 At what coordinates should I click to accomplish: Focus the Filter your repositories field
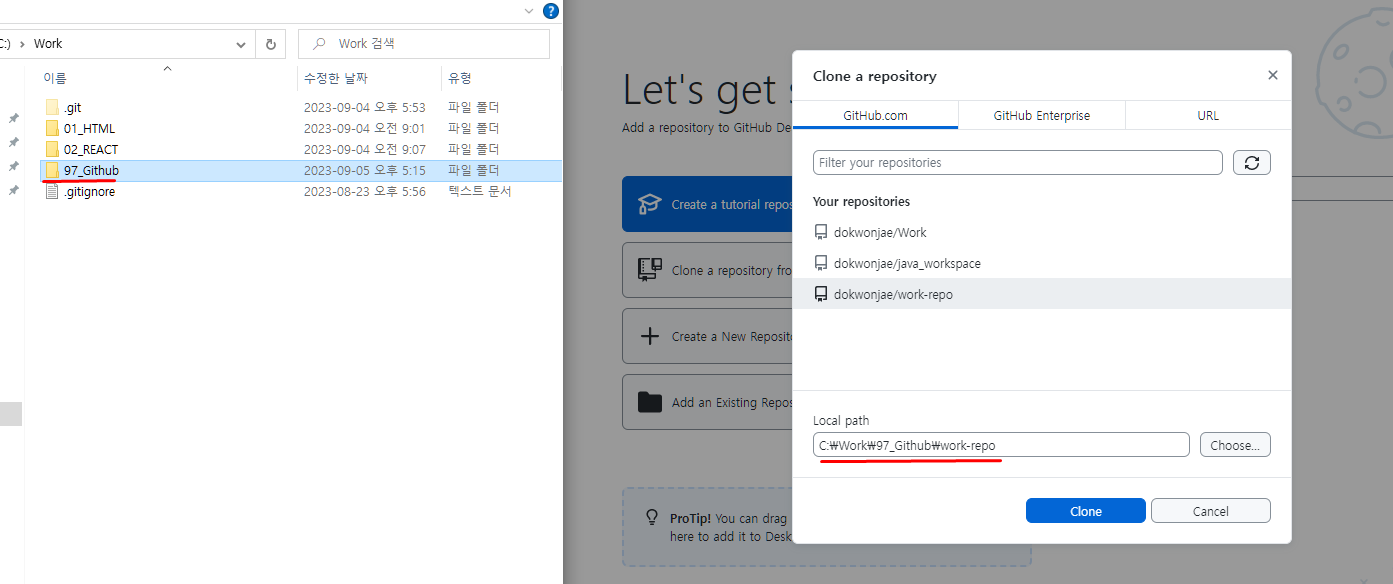pos(1018,163)
